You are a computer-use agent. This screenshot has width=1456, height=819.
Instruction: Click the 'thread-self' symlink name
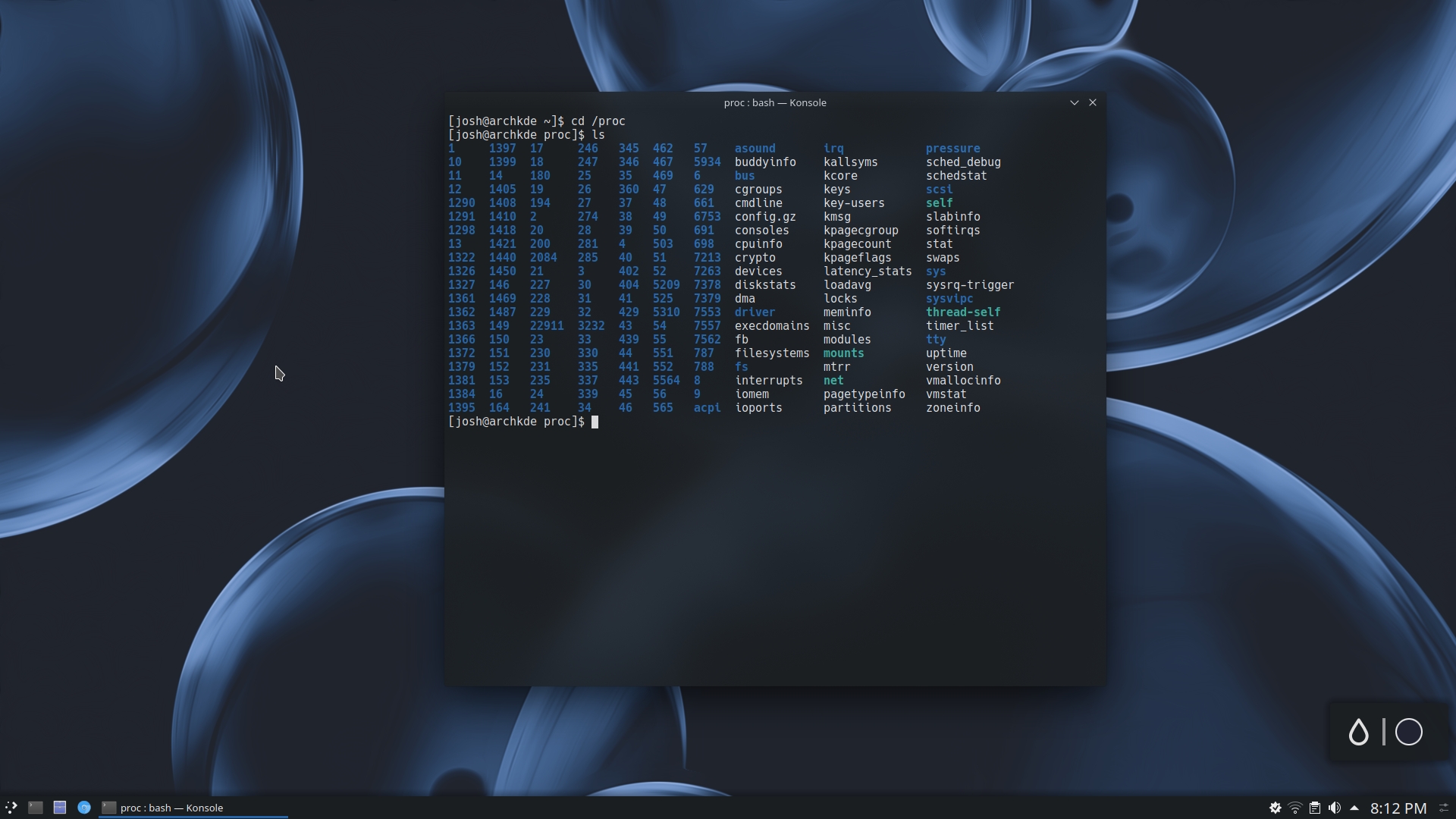(x=963, y=312)
